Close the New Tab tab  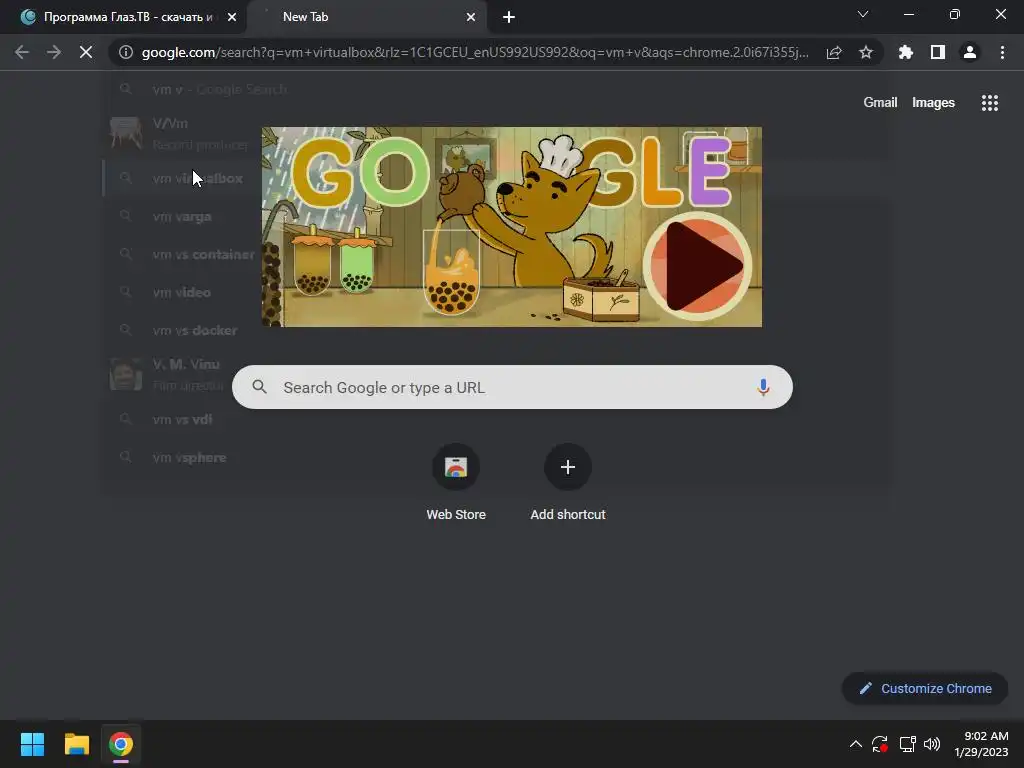(471, 17)
